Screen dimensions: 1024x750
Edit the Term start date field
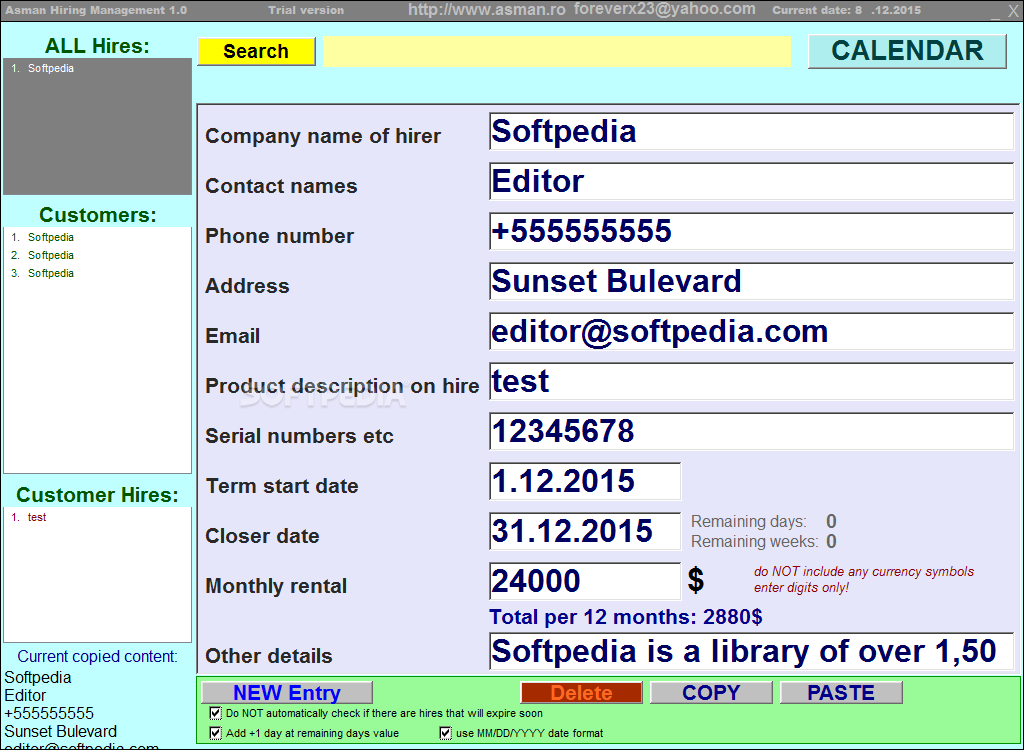[x=584, y=481]
